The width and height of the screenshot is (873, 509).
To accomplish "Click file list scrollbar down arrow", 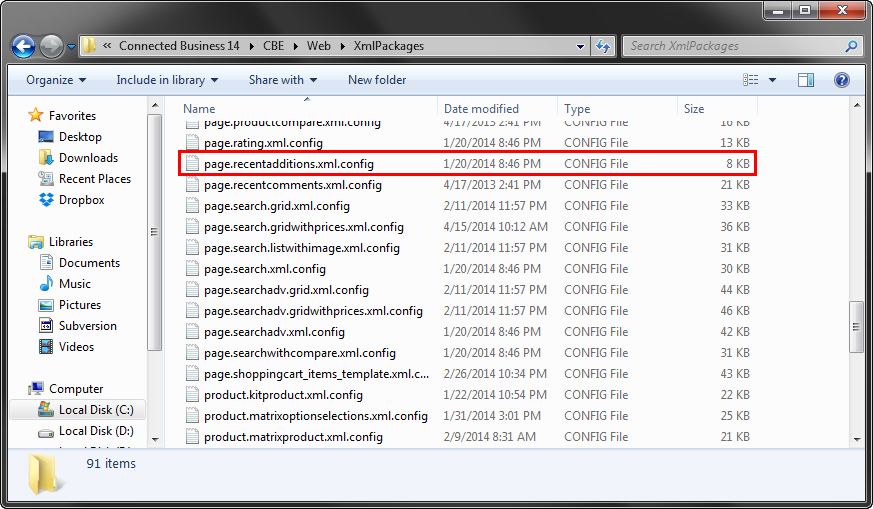I will coord(857,439).
